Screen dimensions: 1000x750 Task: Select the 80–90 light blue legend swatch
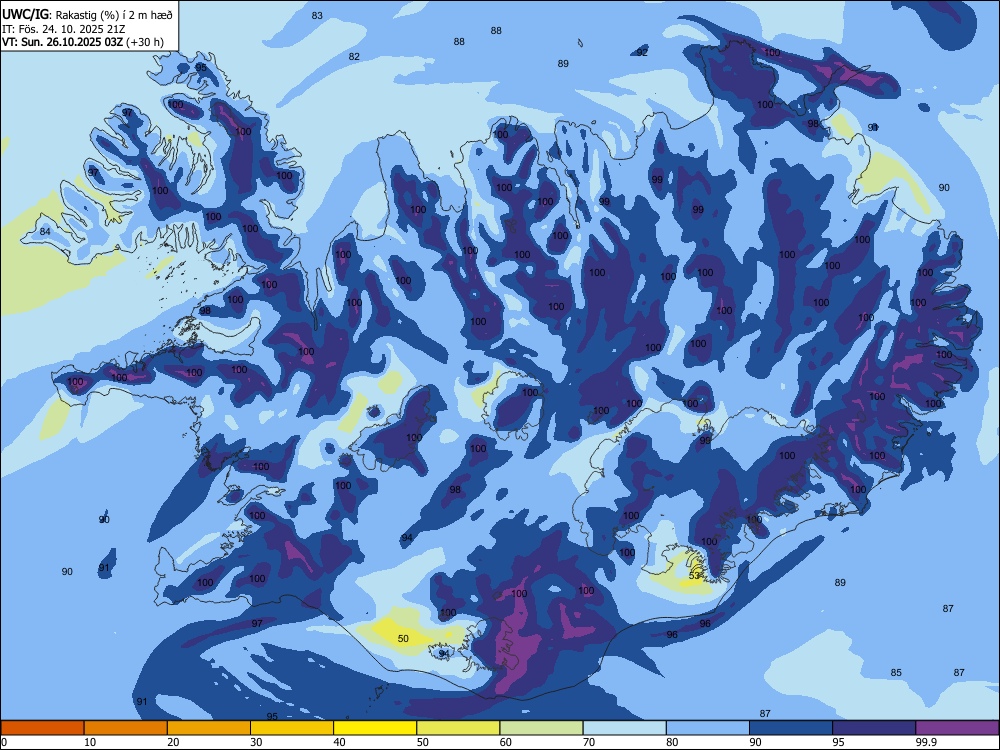pyautogui.click(x=708, y=728)
